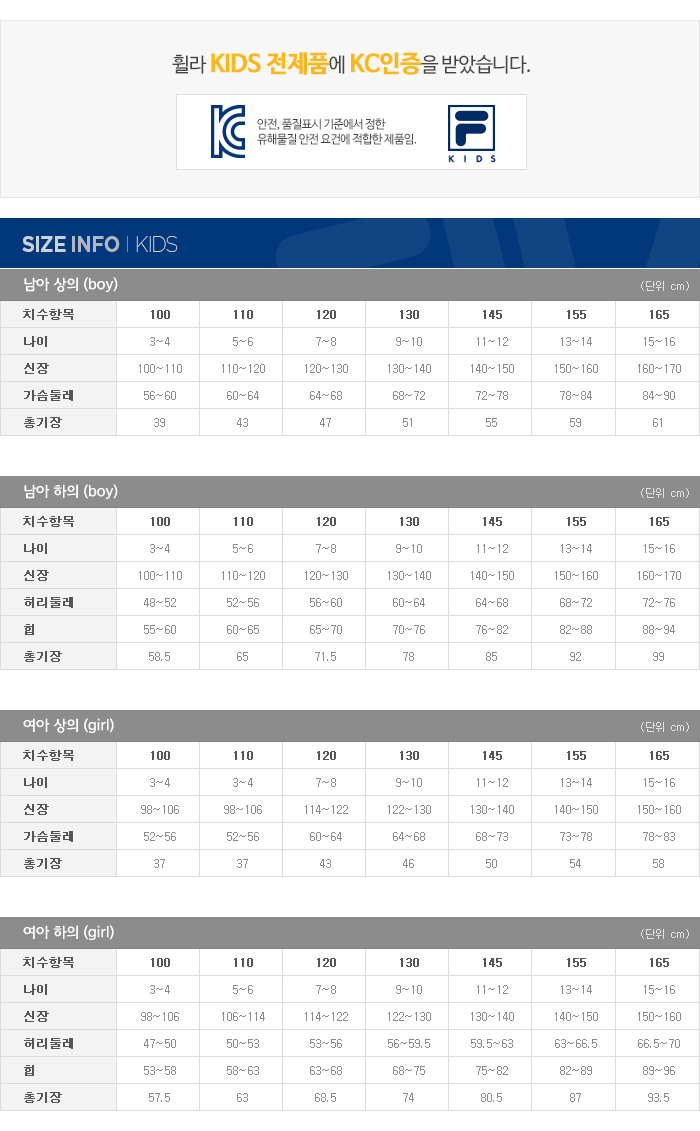
Task: Click the KC safety standard description text
Action: pos(336,131)
